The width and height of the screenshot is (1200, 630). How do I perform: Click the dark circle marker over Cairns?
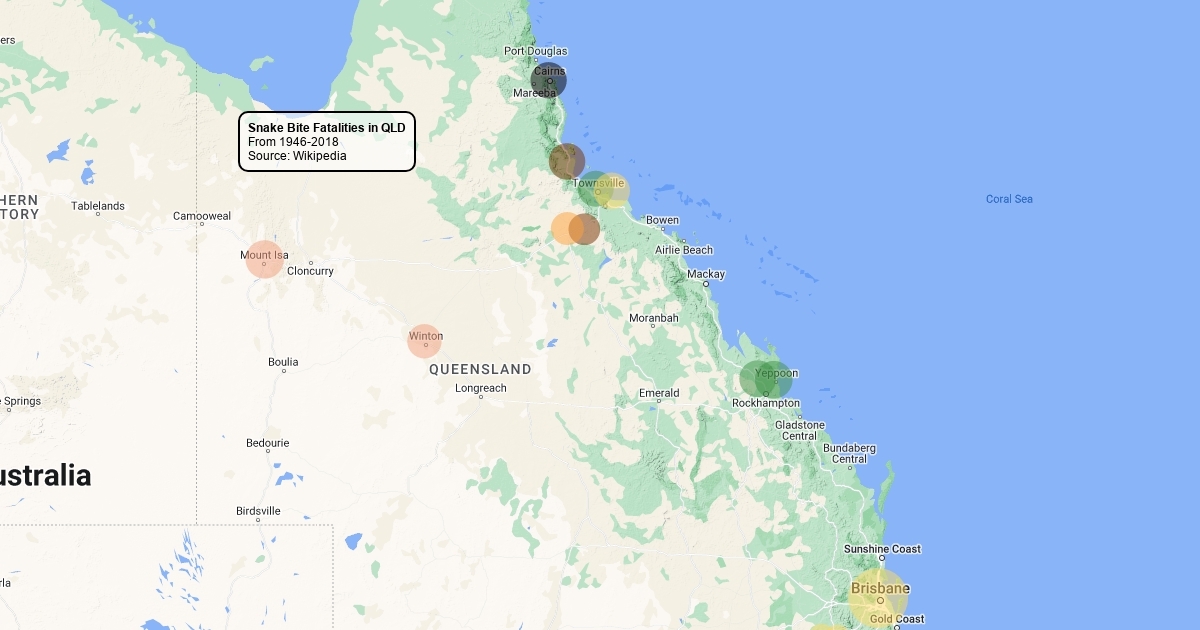[548, 80]
